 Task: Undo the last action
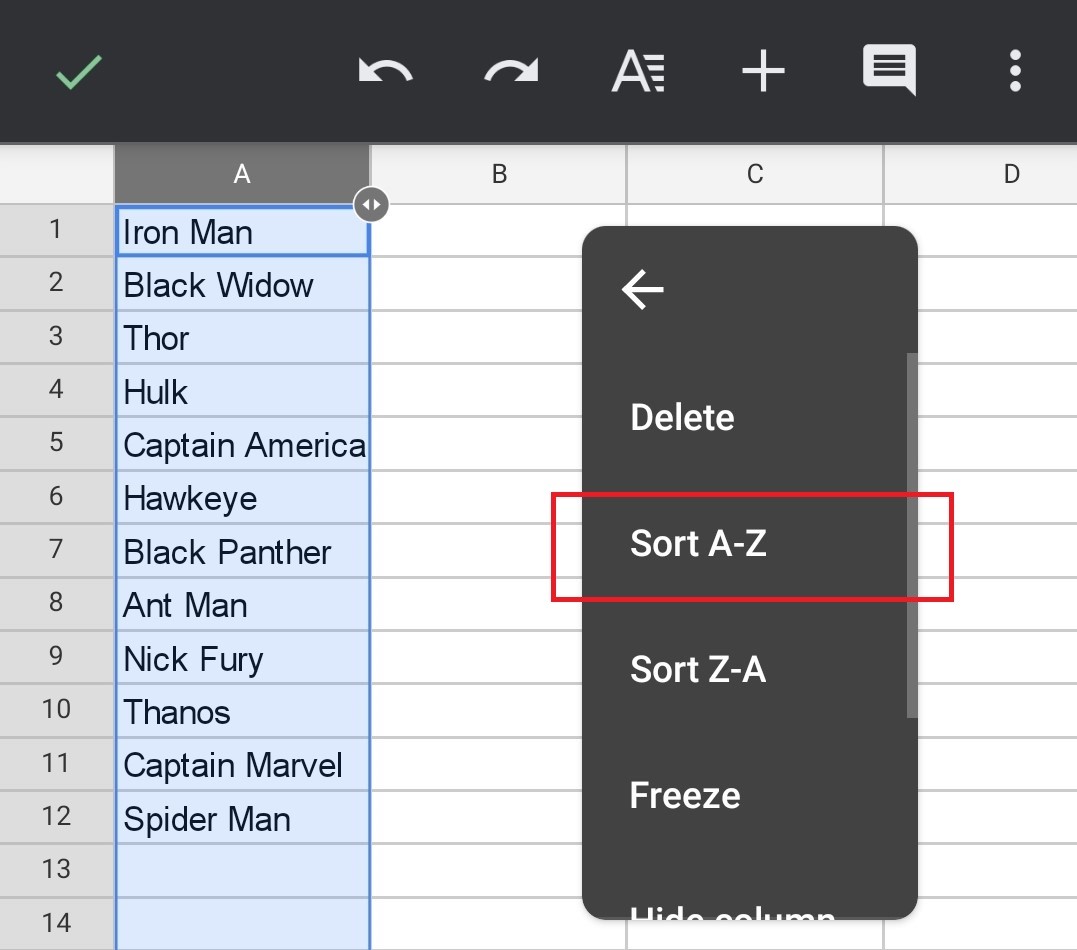[x=385, y=71]
